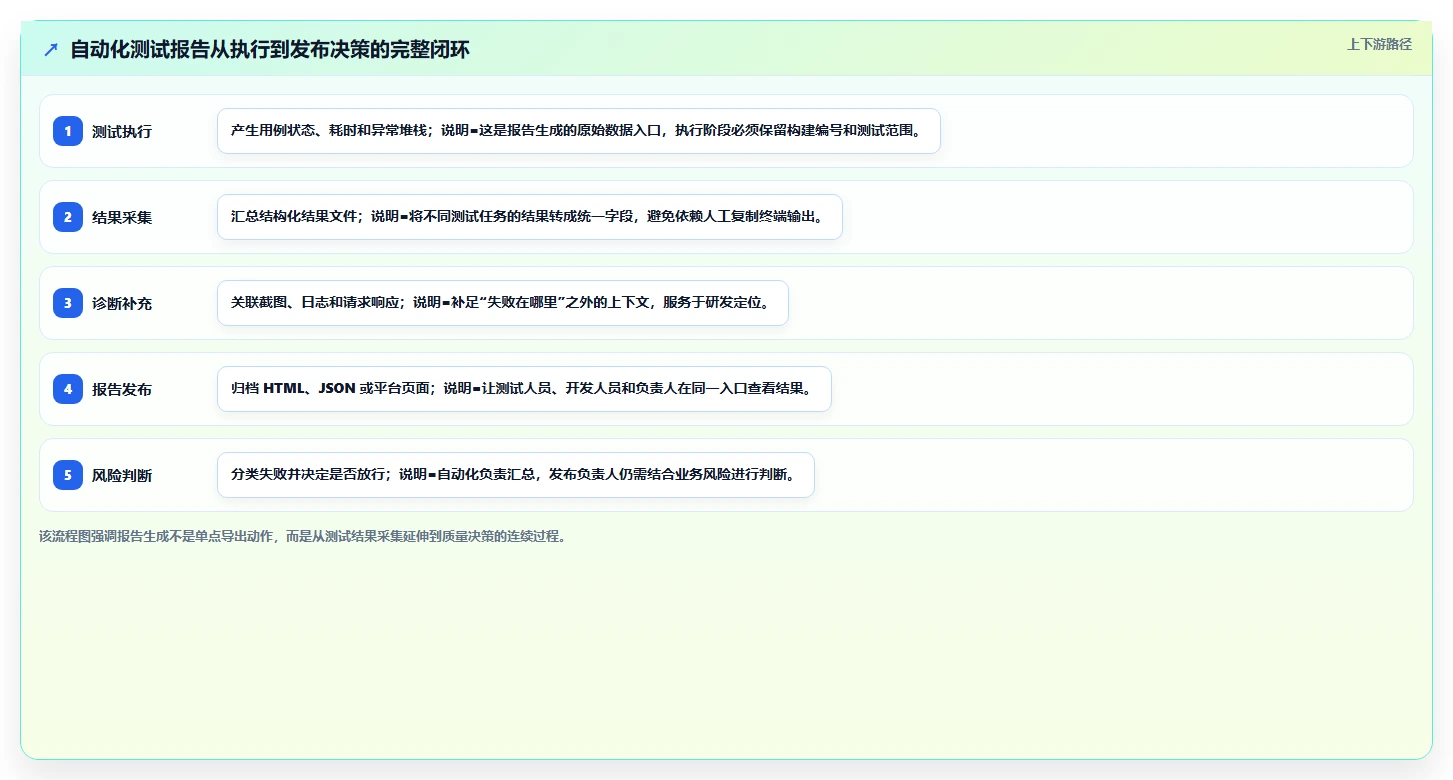Select the title 自动化测试报告从执行到发布决策的完整闭环
1453x780 pixels.
(270, 49)
